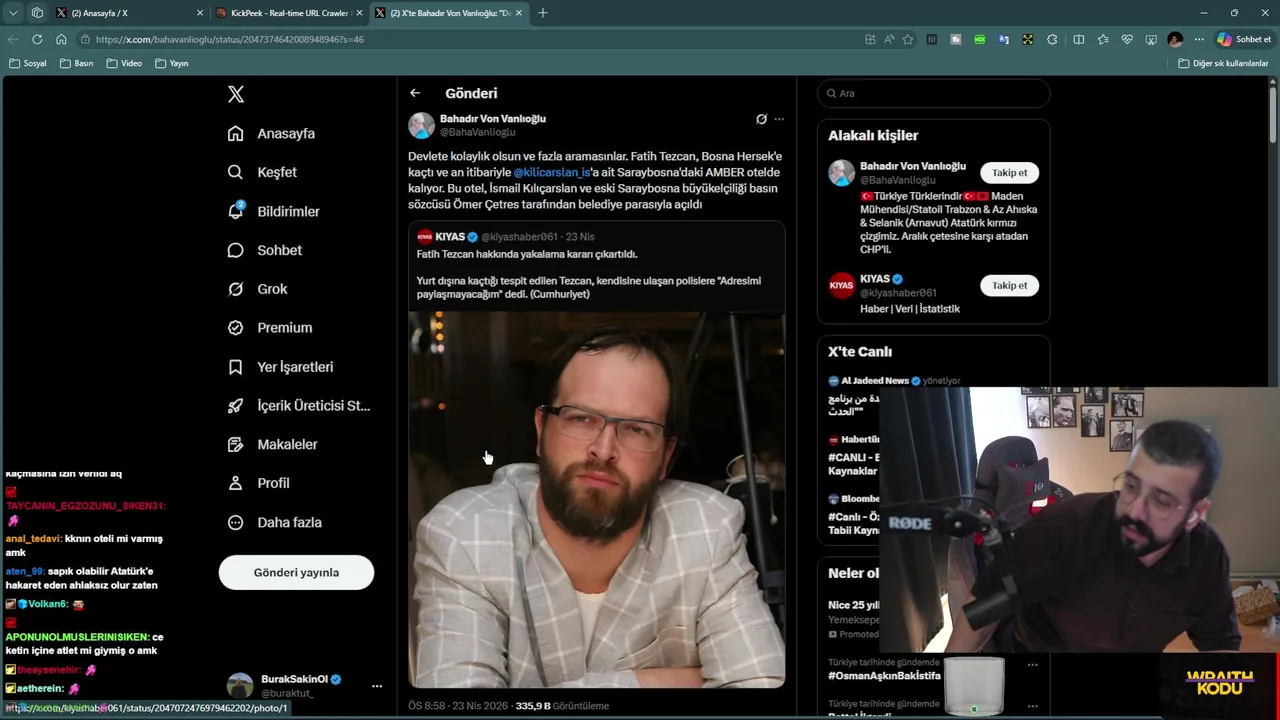
Task: Follow Bahadır Von Vanlıoğlu via Takip et
Action: tap(1009, 173)
